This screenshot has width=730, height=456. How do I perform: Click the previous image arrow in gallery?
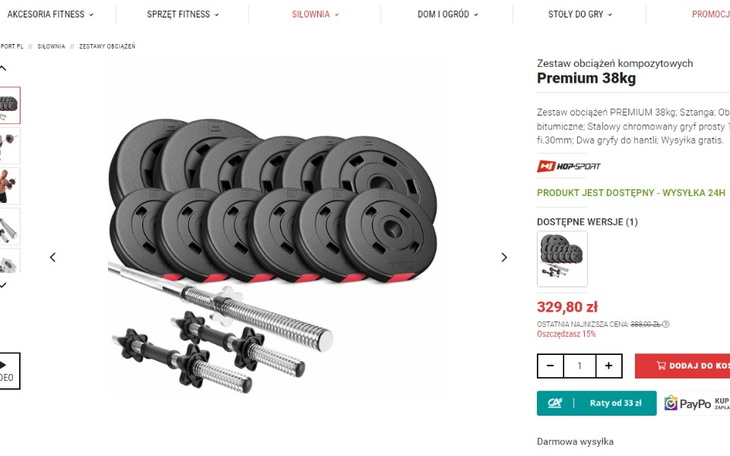click(53, 257)
